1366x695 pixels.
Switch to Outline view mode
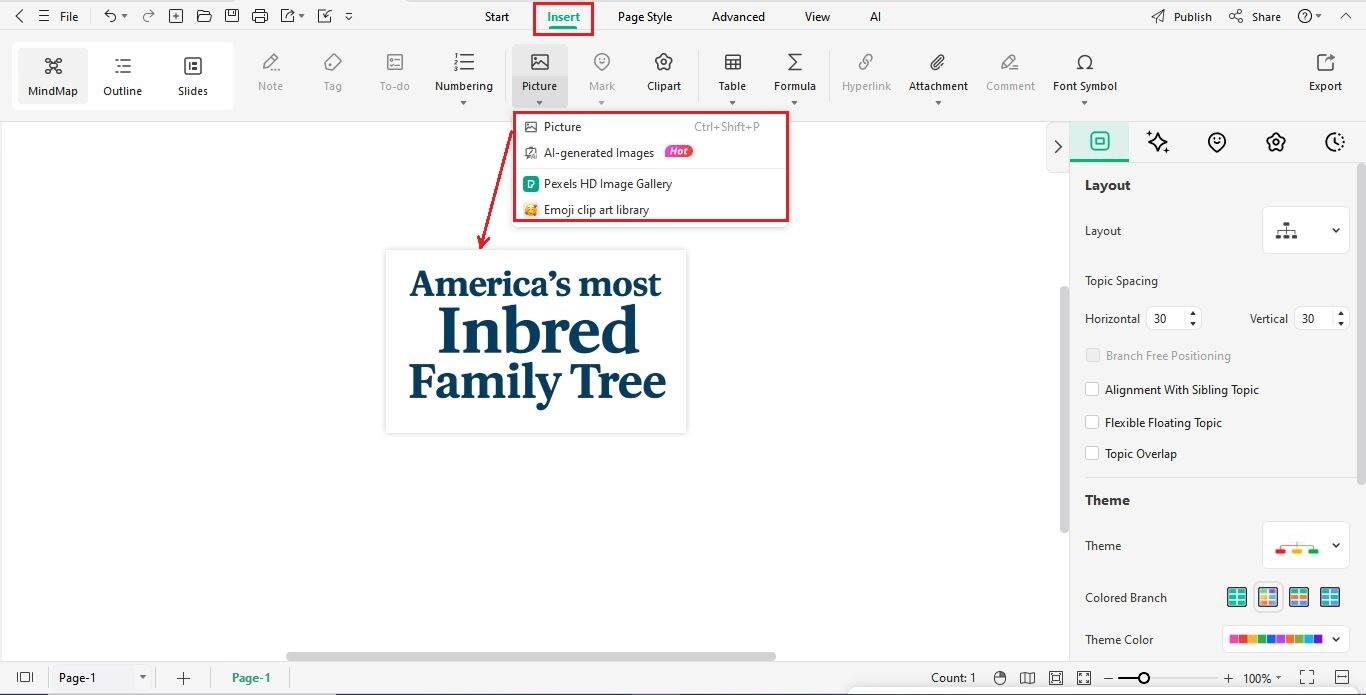123,76
